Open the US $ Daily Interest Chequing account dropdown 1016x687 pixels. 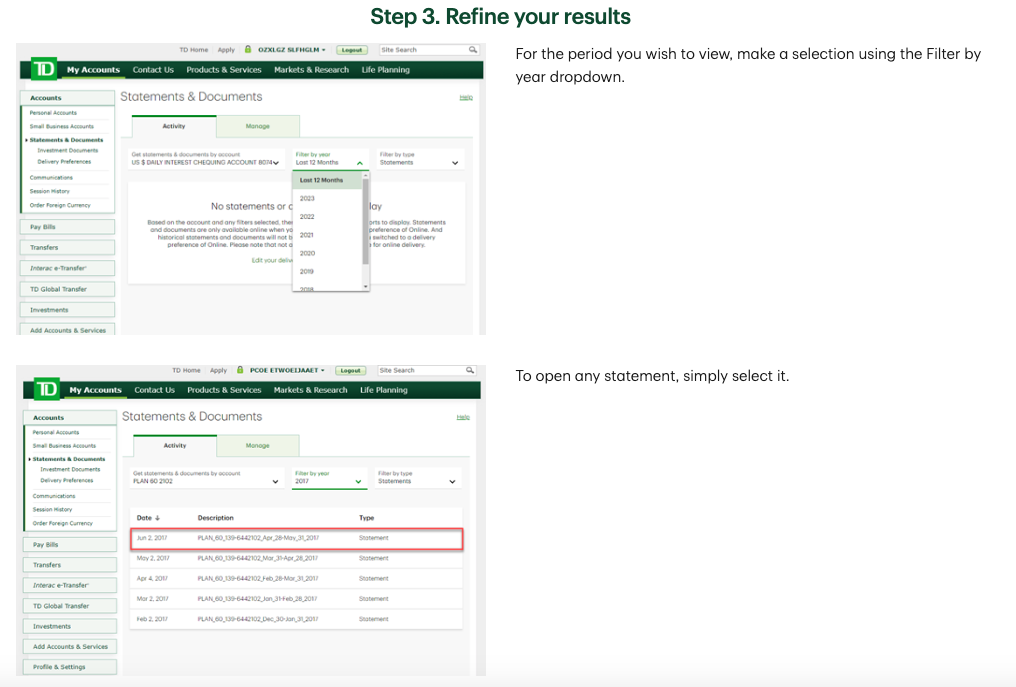(x=207, y=159)
